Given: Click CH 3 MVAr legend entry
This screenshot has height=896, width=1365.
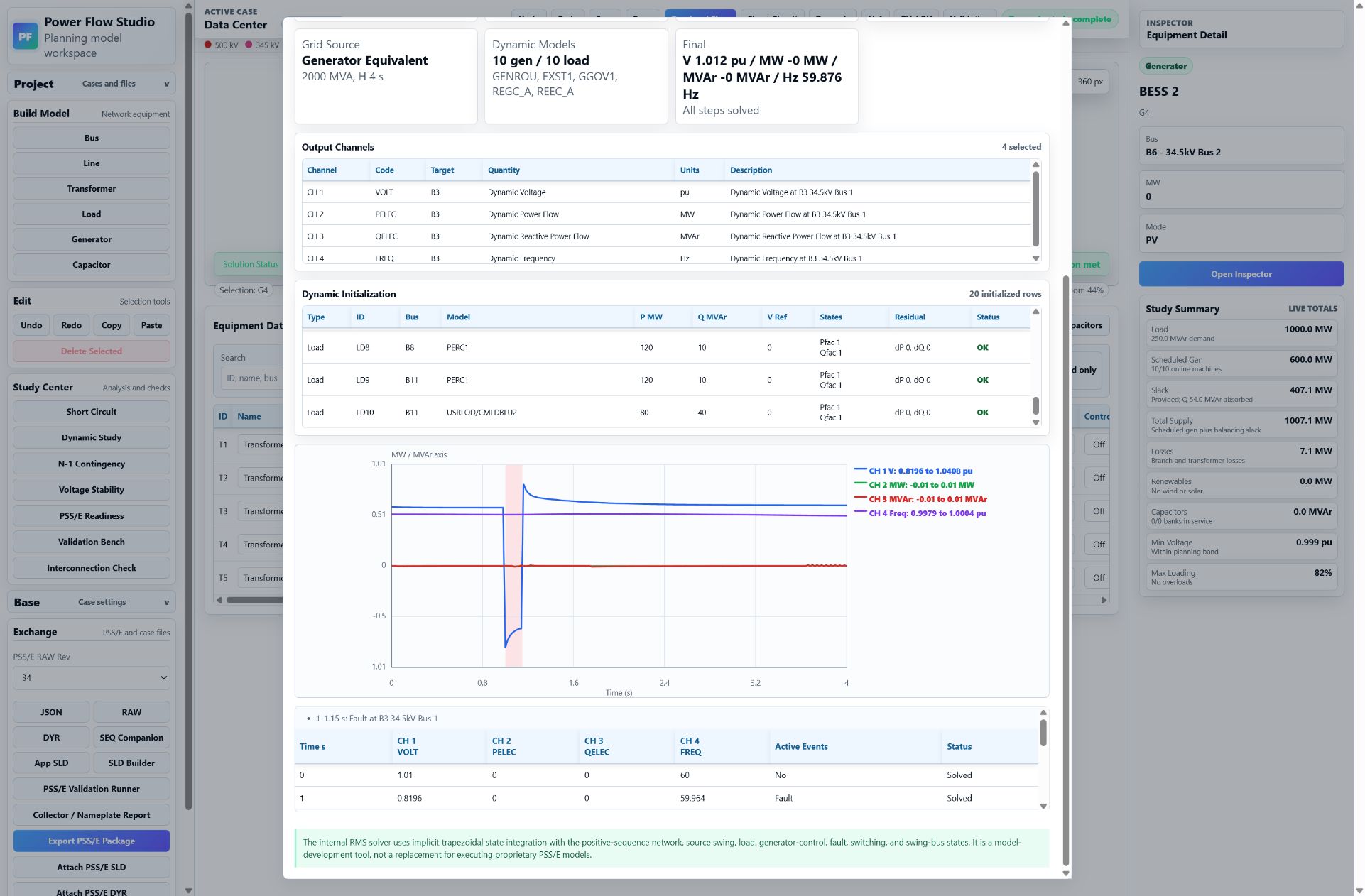Looking at the screenshot, I should [920, 499].
